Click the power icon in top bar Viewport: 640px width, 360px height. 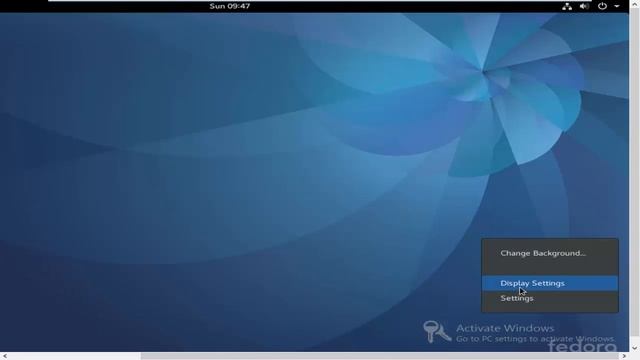[602, 6]
